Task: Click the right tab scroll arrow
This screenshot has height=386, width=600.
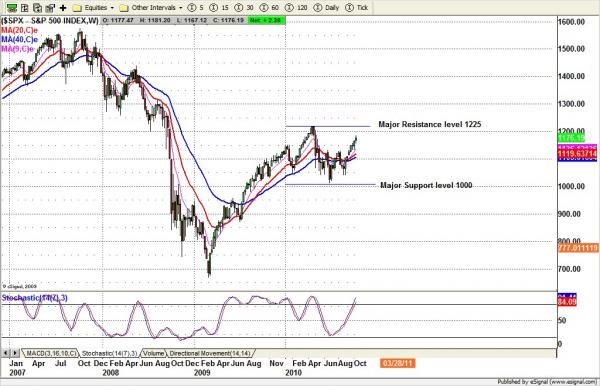Action: click(x=15, y=353)
